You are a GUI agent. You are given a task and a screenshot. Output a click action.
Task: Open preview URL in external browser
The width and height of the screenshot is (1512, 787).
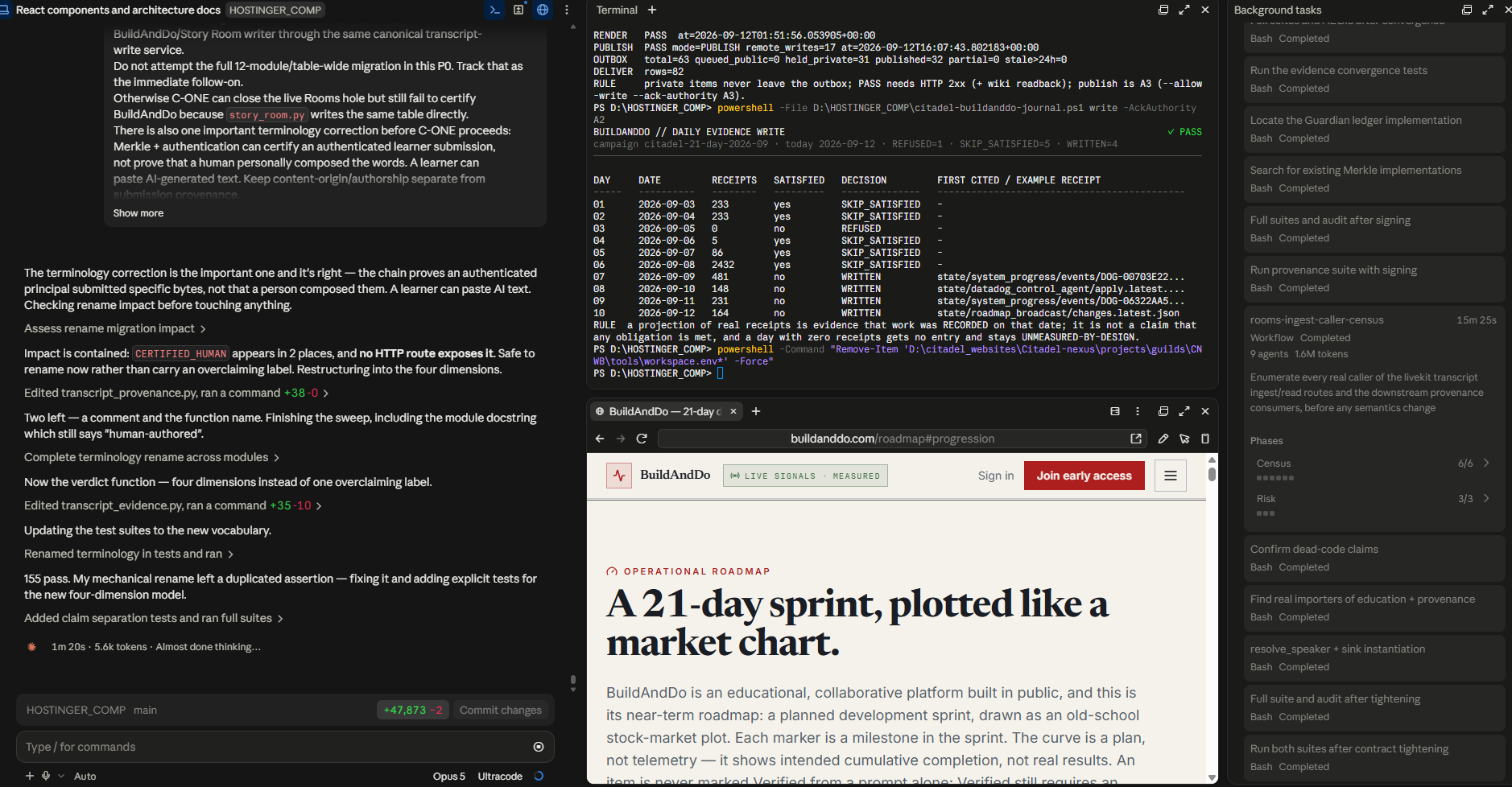[x=1136, y=439]
